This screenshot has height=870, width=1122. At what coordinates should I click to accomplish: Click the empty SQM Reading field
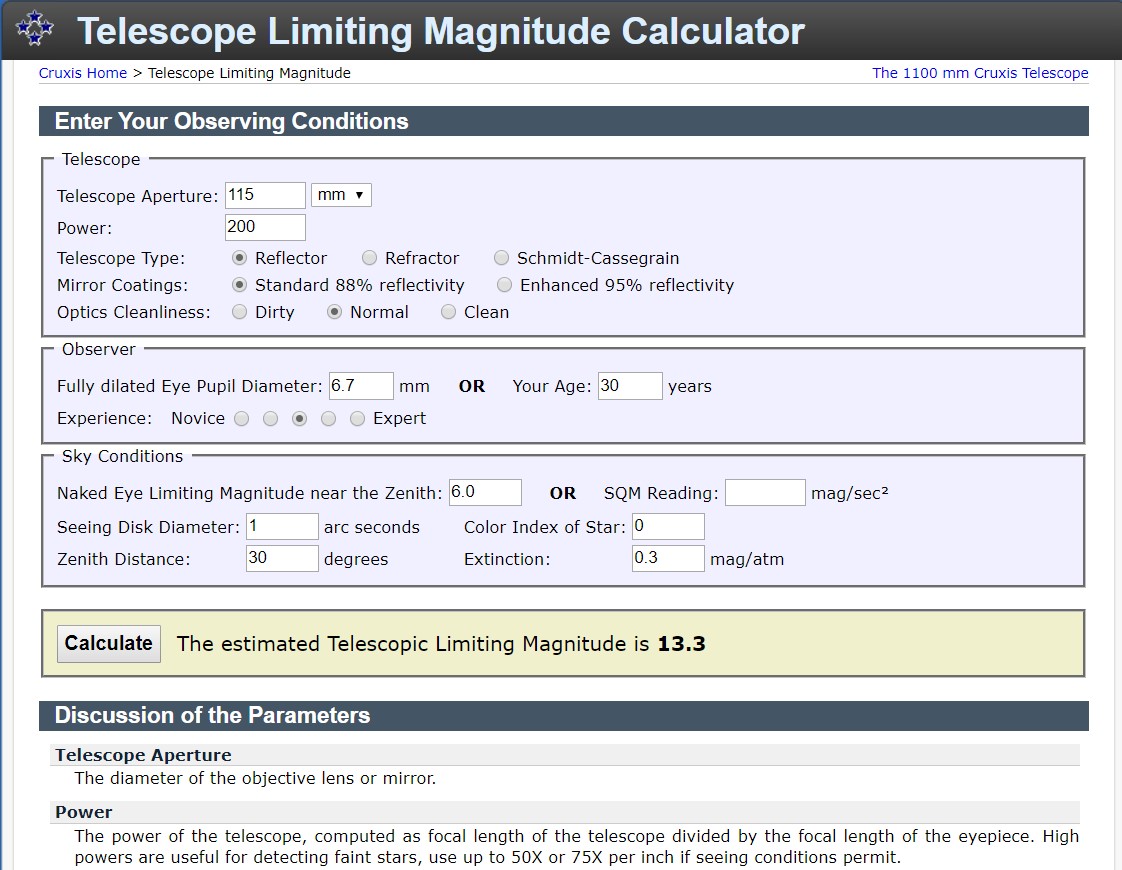tap(765, 492)
